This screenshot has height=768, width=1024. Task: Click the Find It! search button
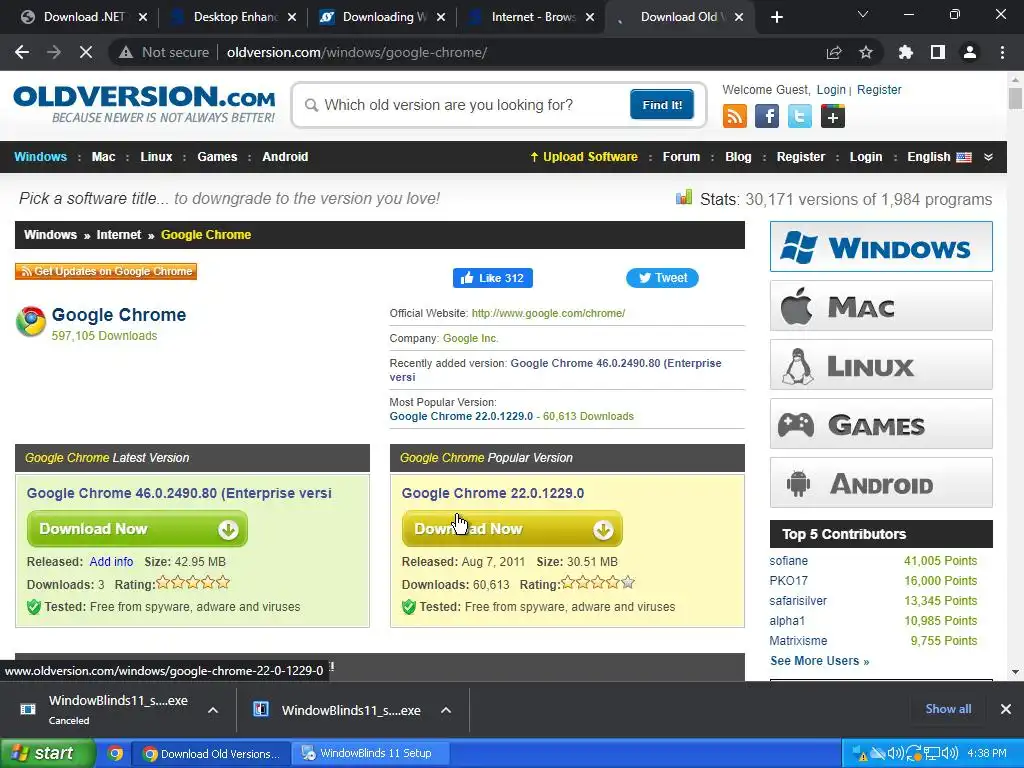point(662,104)
